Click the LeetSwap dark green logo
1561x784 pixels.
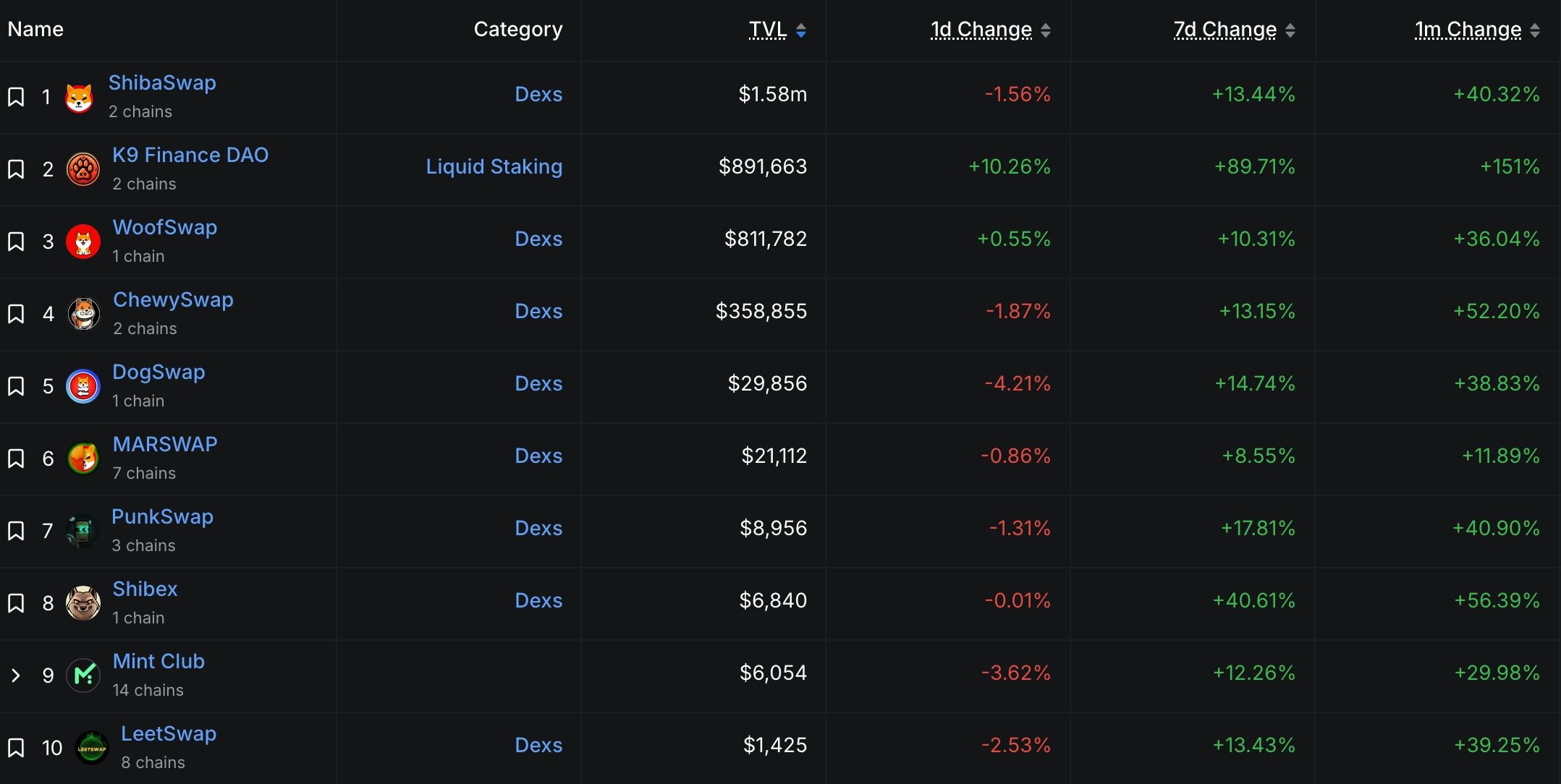coord(92,748)
